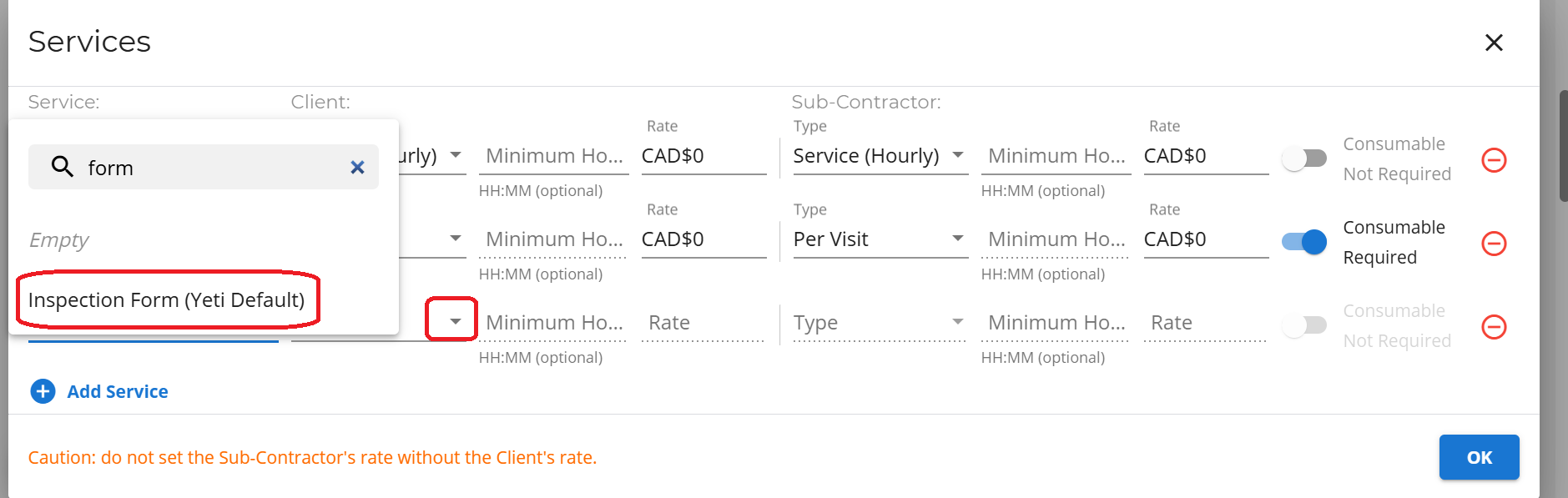Toggle Consumable switch on third row

[x=1303, y=325]
